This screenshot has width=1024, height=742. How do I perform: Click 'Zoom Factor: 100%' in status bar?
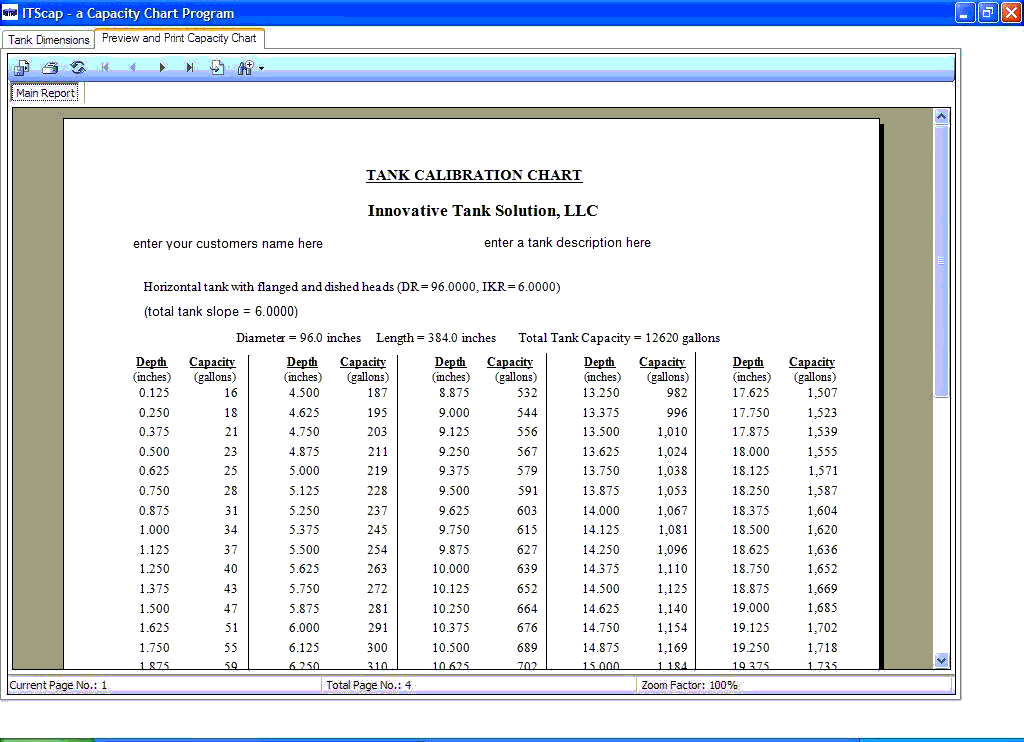pyautogui.click(x=689, y=685)
